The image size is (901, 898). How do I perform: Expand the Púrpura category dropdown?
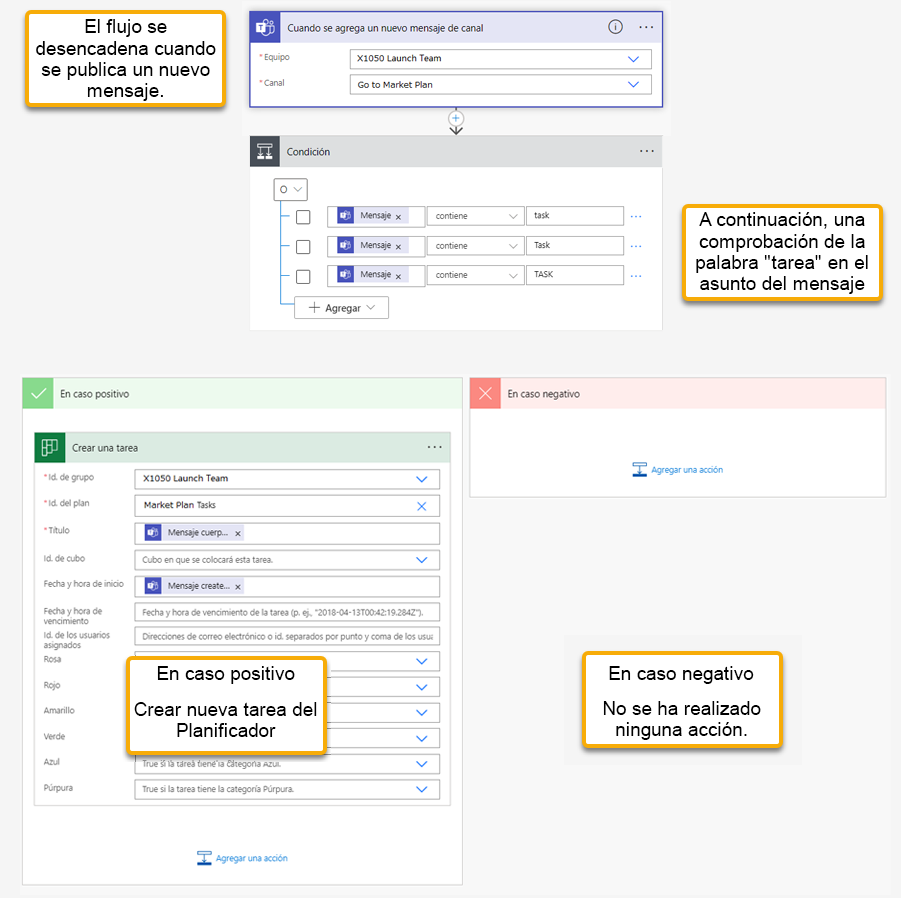(x=421, y=789)
